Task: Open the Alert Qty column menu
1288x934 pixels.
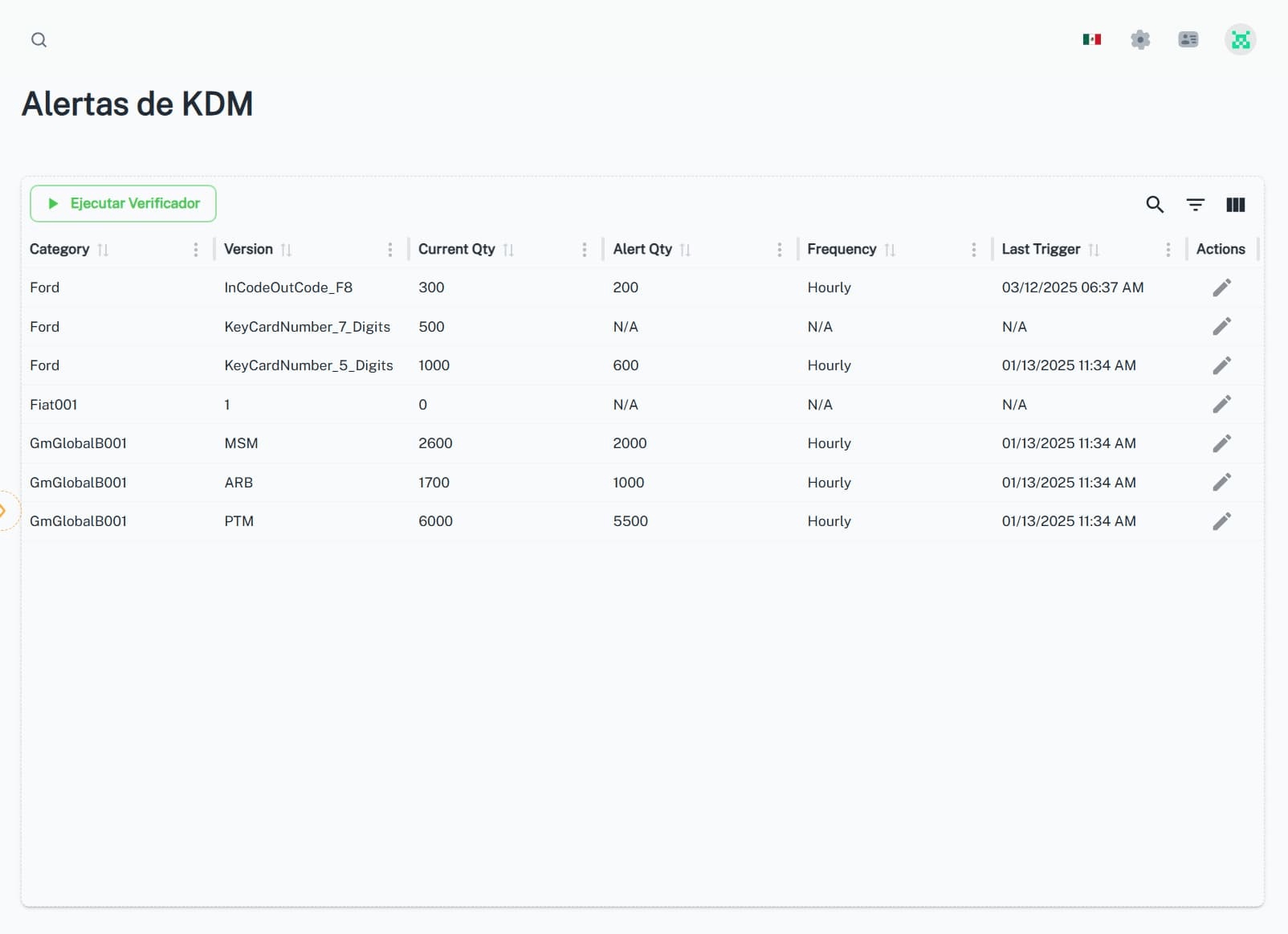Action: pyautogui.click(x=779, y=250)
